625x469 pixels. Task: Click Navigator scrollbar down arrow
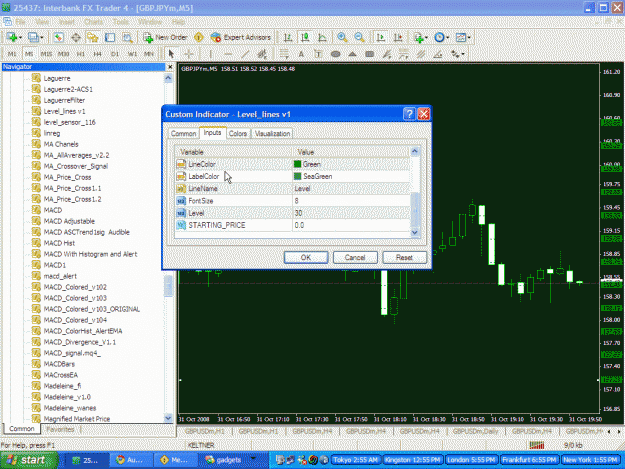pyautogui.click(x=168, y=418)
